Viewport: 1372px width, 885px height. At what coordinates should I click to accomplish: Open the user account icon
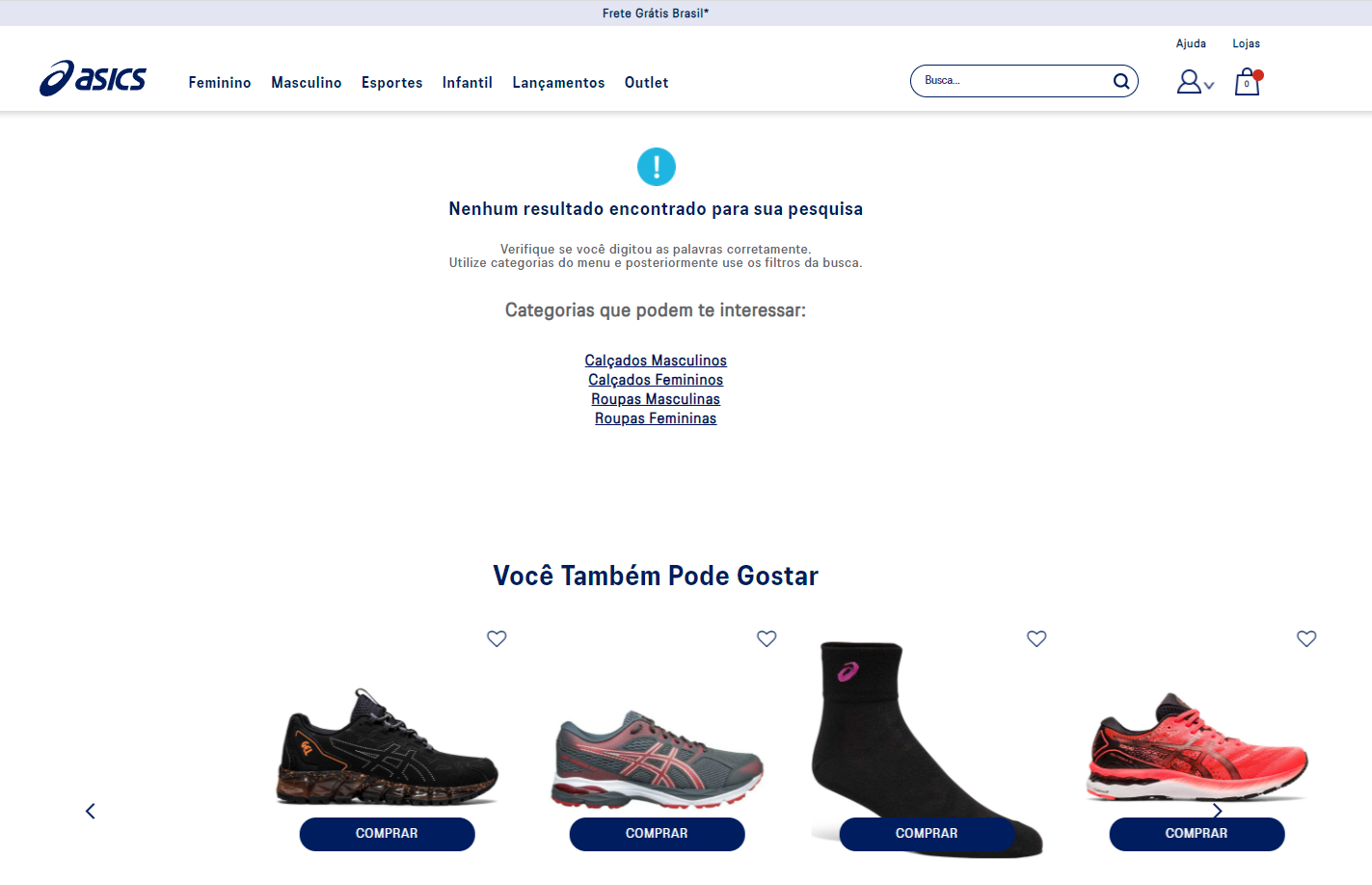coord(1189,82)
